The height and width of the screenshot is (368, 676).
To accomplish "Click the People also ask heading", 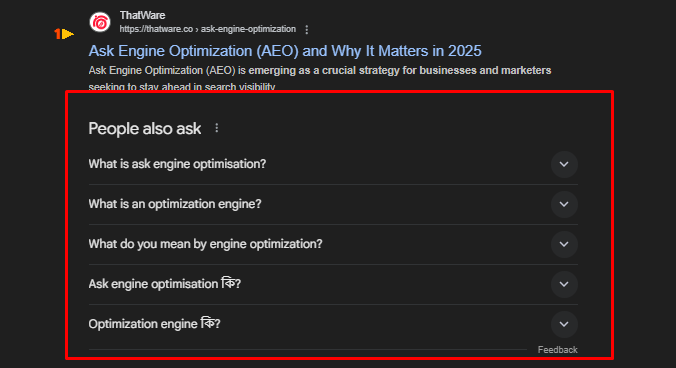I will click(x=144, y=128).
